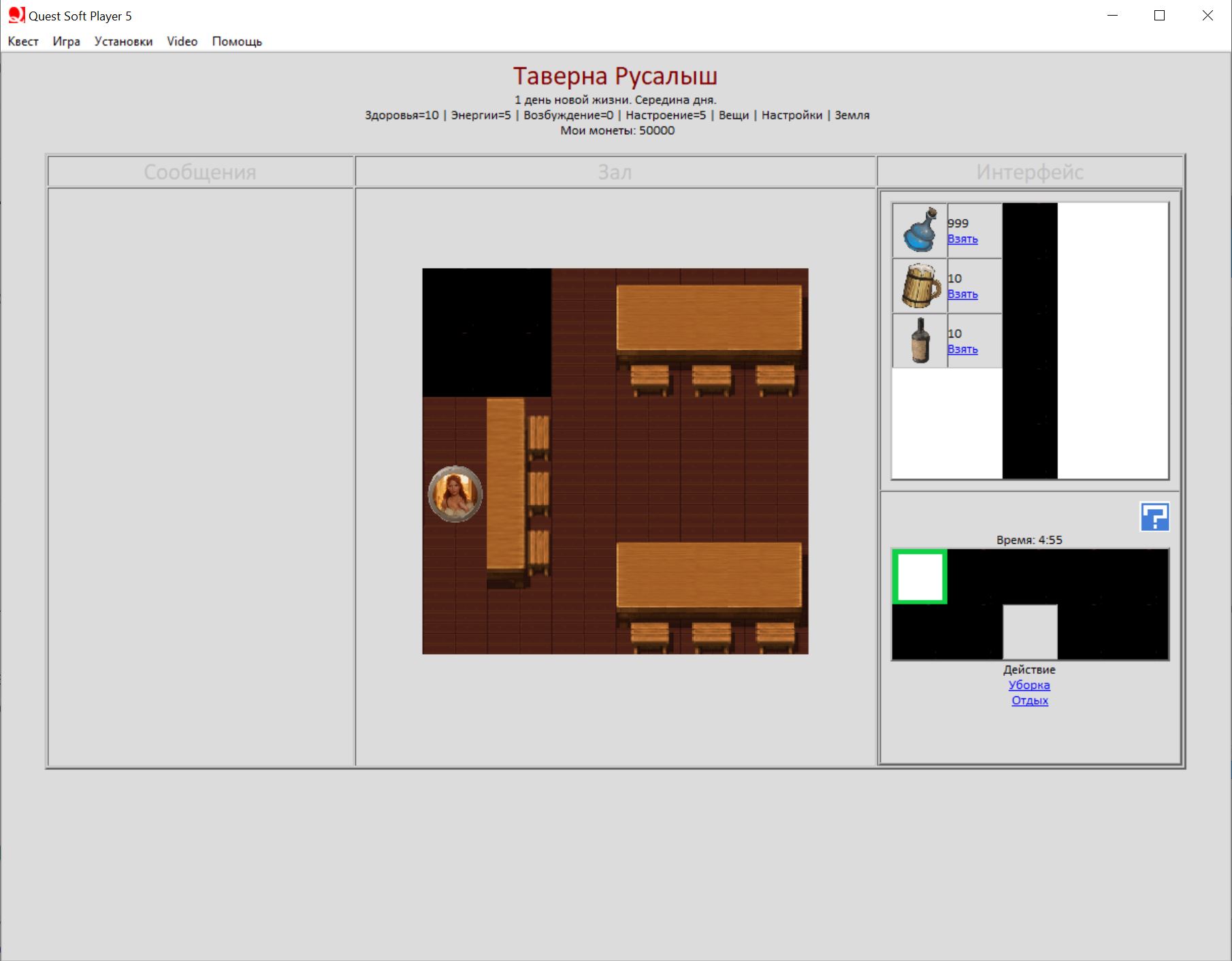Start the Уборка cleaning action

point(1029,685)
